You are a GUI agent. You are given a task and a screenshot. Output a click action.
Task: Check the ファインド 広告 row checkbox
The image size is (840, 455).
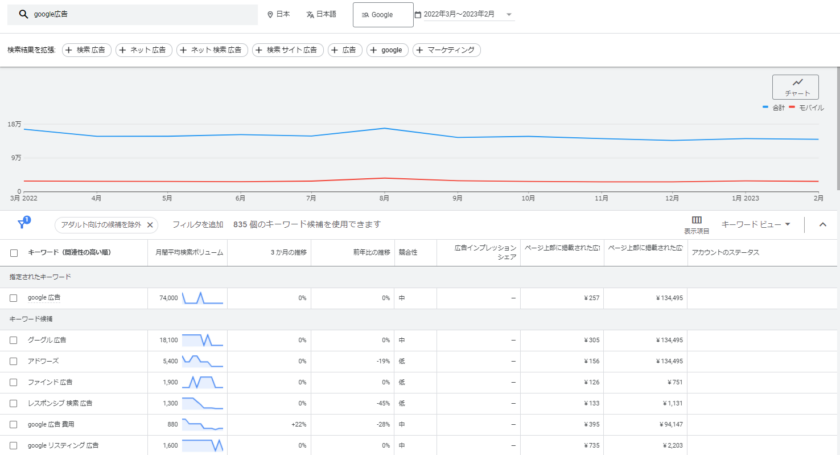click(x=13, y=383)
